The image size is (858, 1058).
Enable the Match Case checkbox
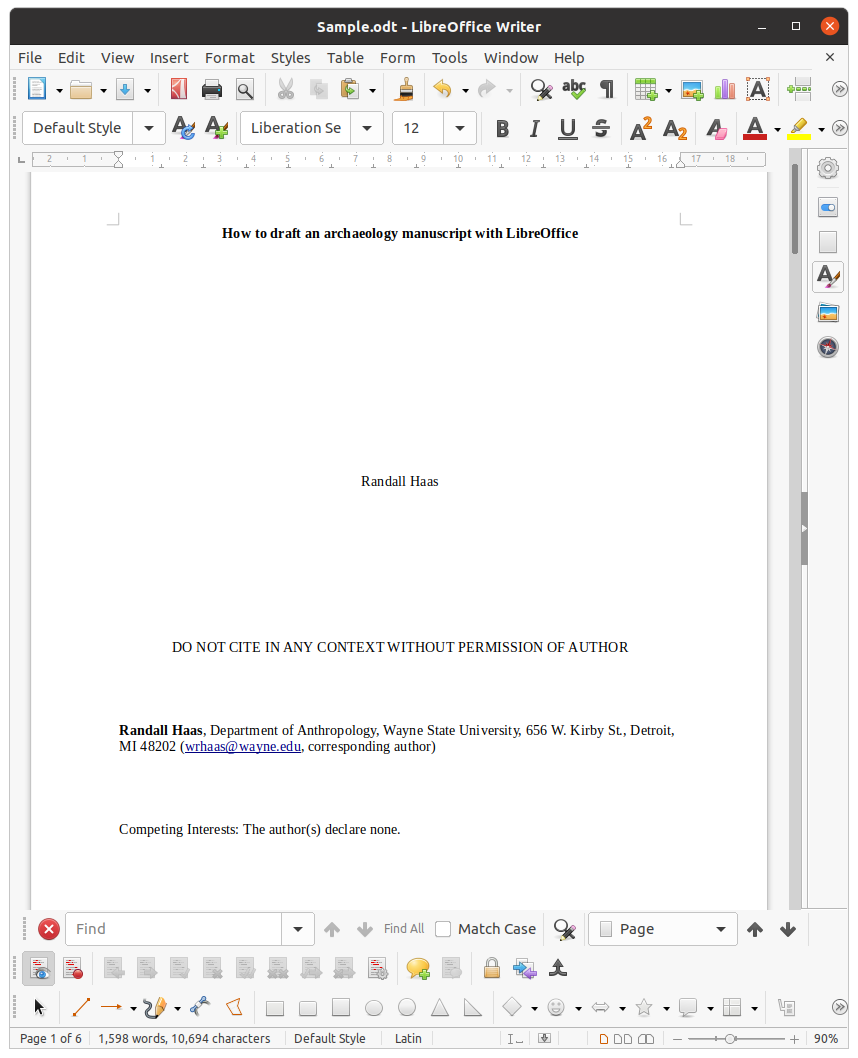[443, 929]
